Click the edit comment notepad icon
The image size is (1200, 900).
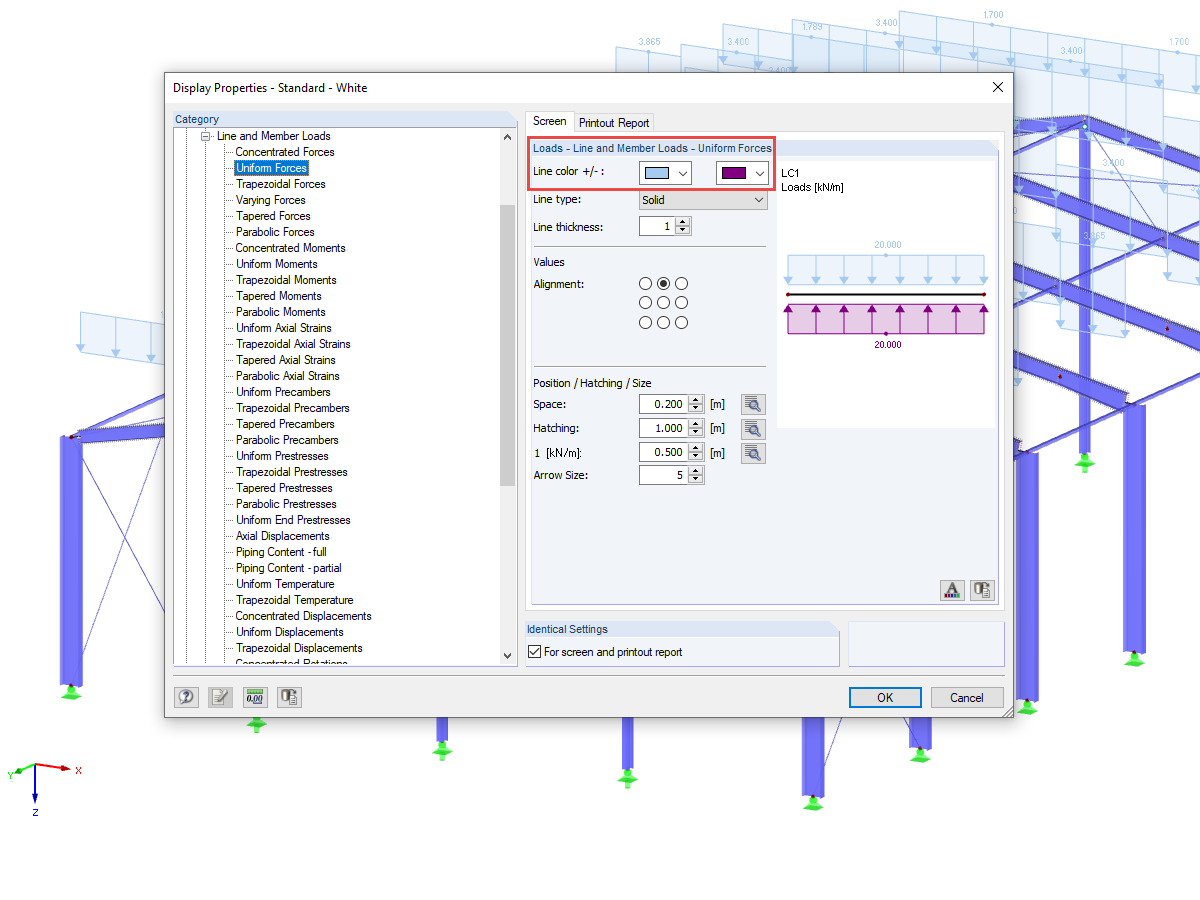[x=220, y=697]
